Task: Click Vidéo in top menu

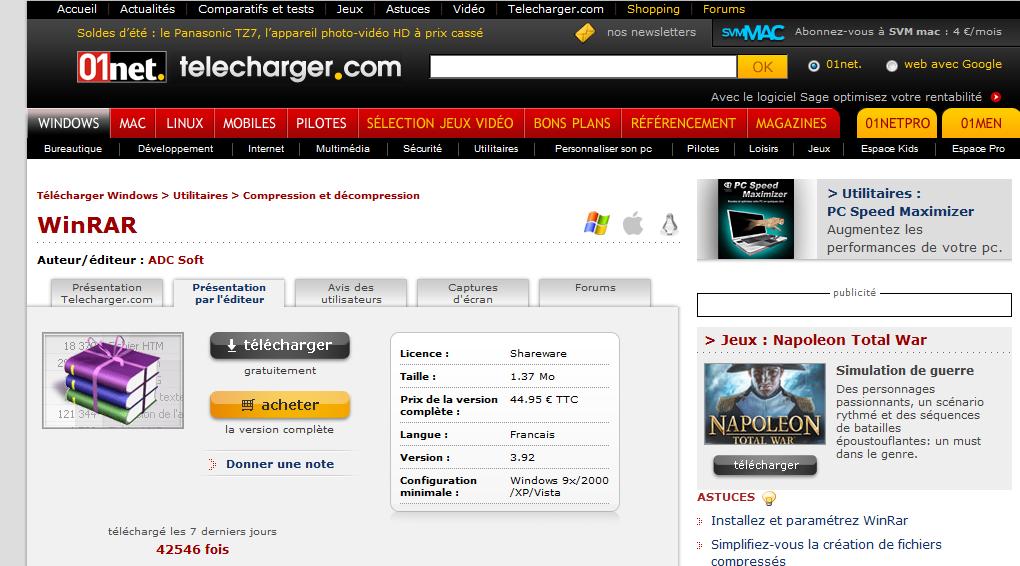Action: point(468,9)
